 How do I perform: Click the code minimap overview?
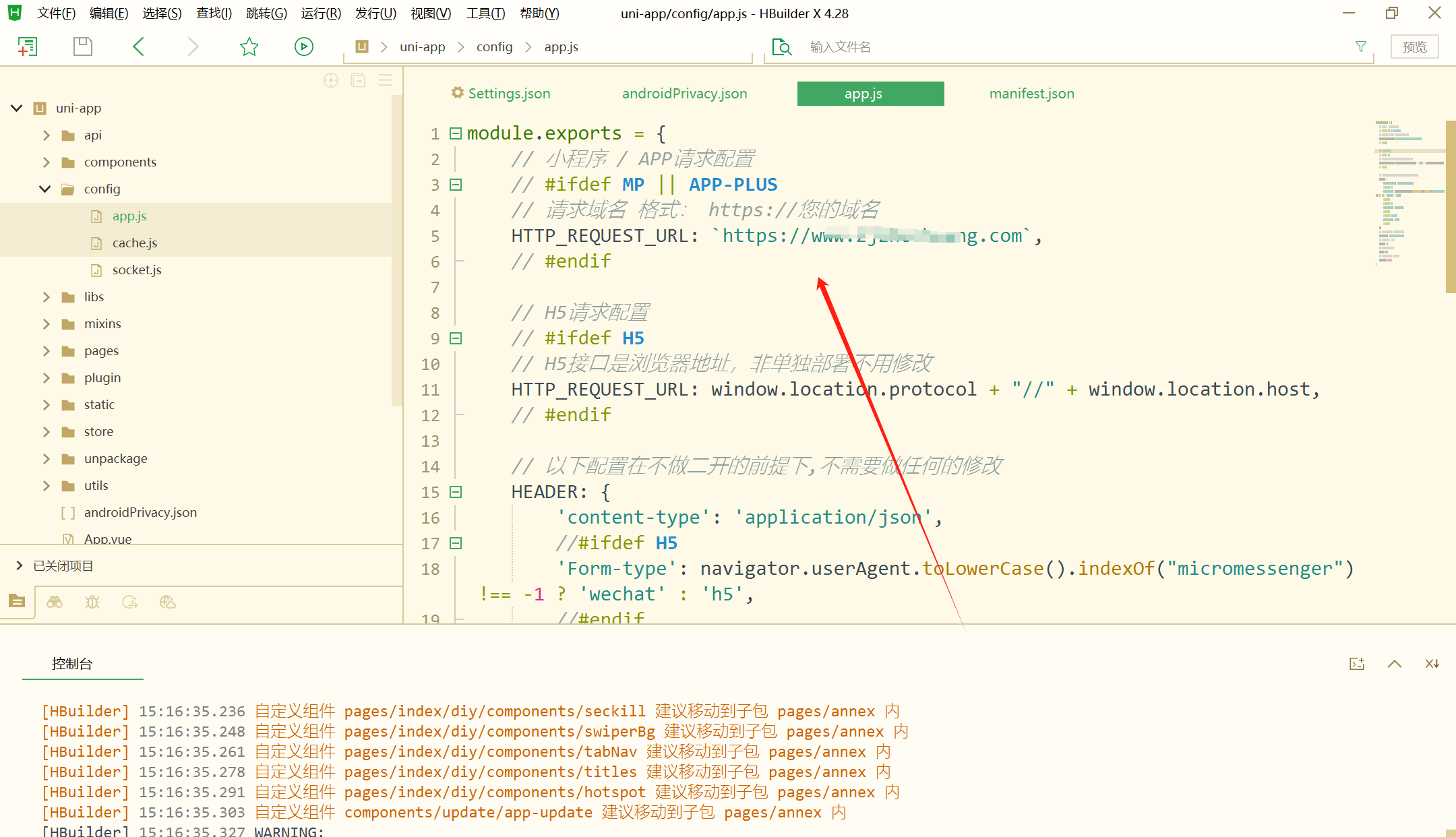(x=1409, y=192)
